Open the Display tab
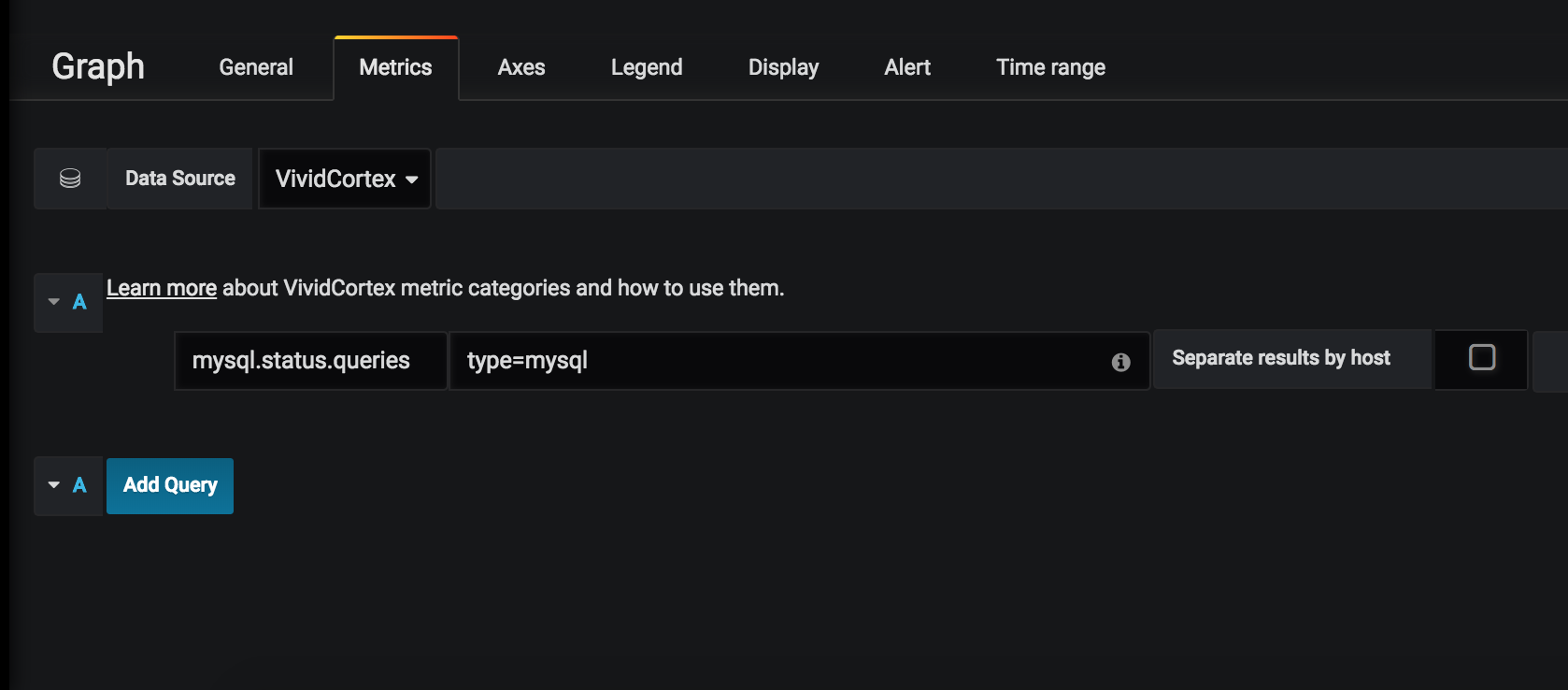The height and width of the screenshot is (690, 1568). 783,67
